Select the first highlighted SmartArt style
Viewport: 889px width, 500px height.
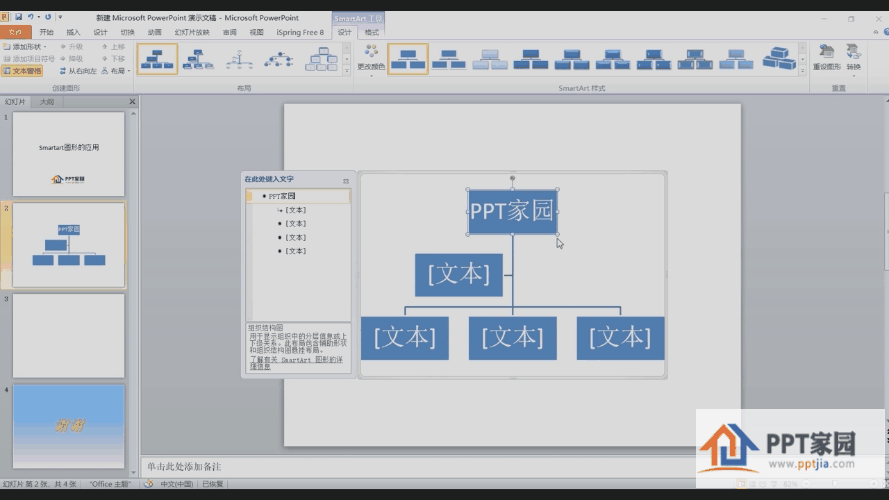[408, 59]
